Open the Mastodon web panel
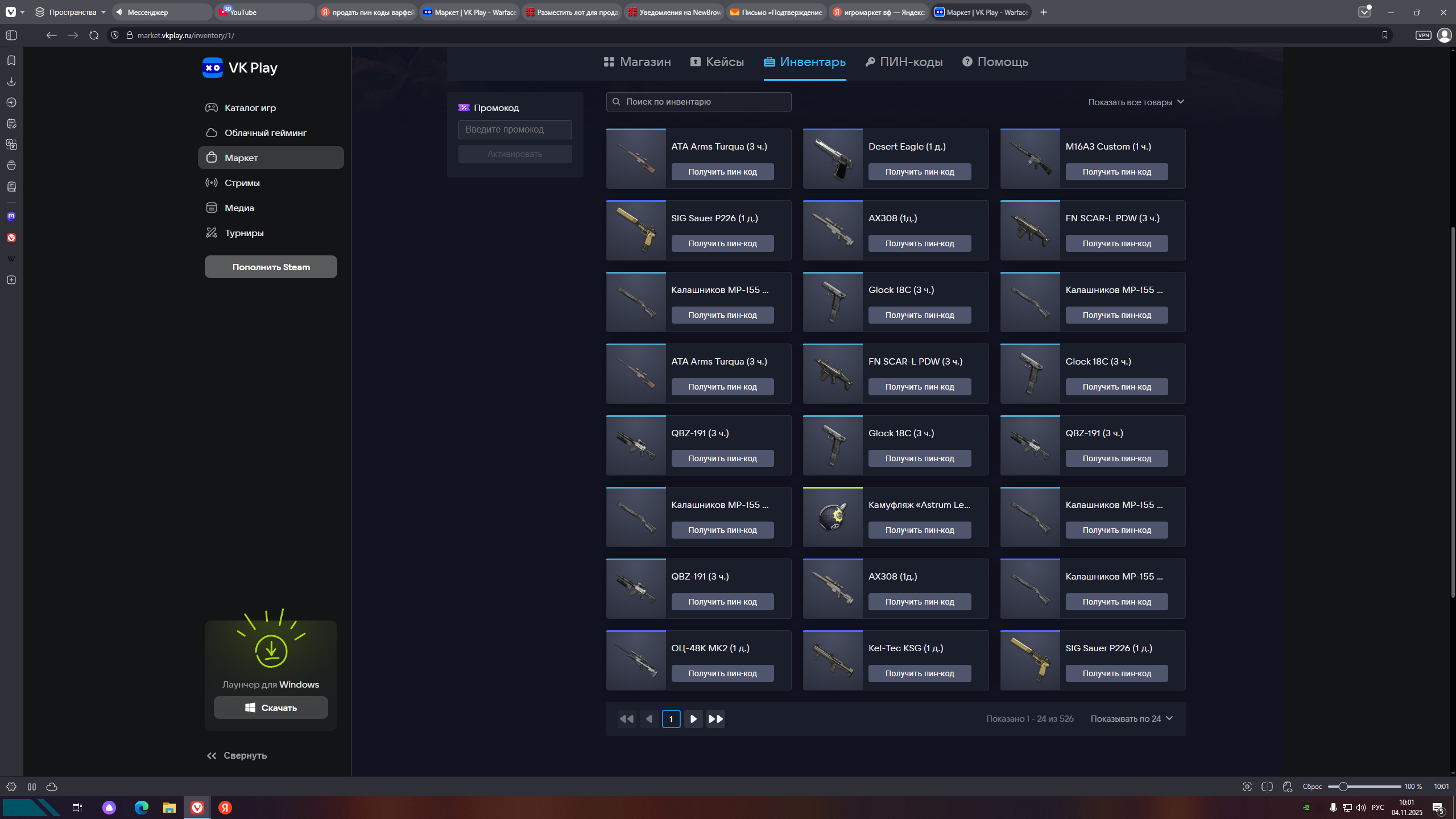The height and width of the screenshot is (819, 1456). pyautogui.click(x=11, y=216)
